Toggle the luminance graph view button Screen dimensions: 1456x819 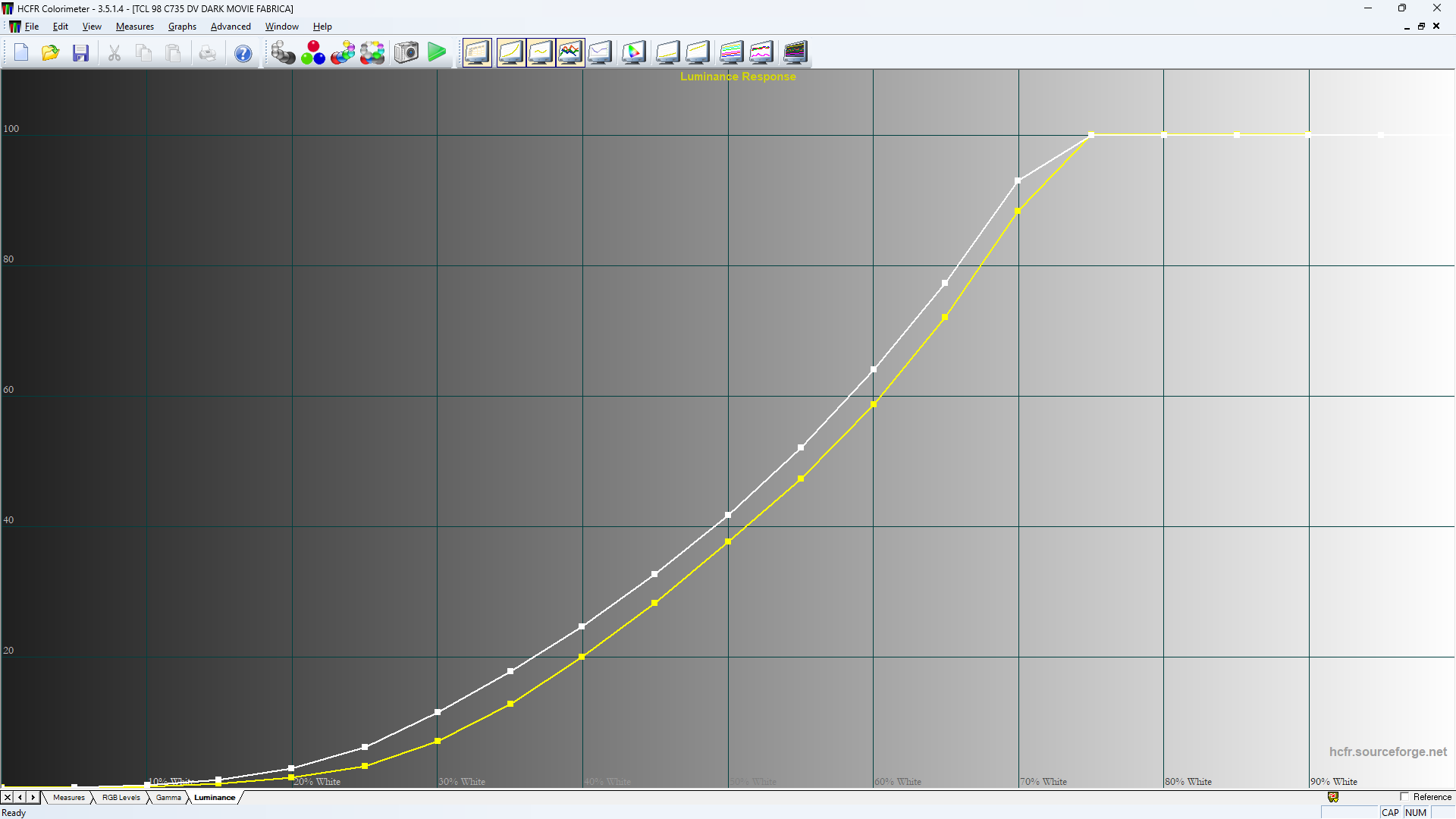(x=511, y=53)
